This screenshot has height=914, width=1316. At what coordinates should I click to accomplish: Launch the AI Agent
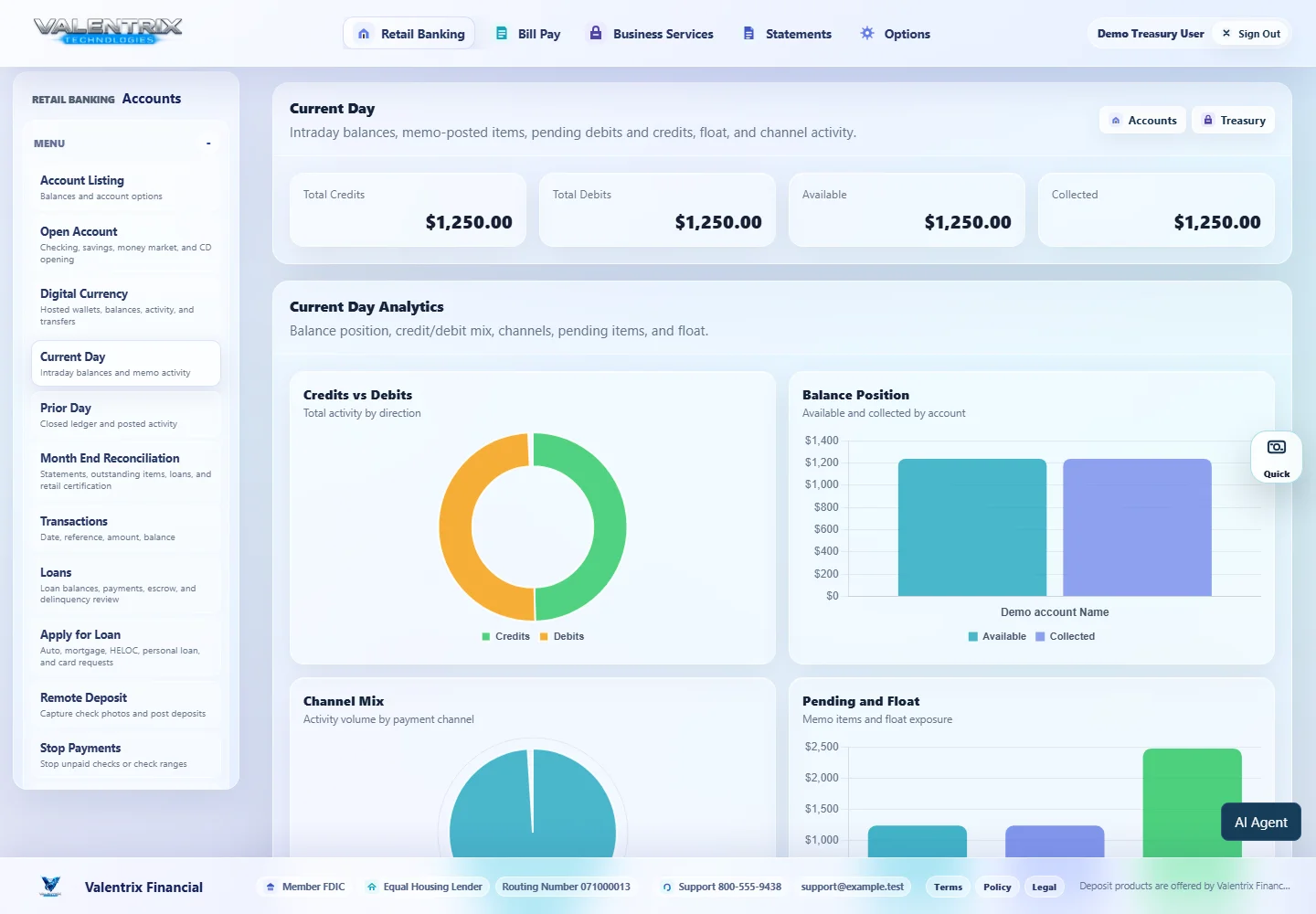tap(1260, 822)
